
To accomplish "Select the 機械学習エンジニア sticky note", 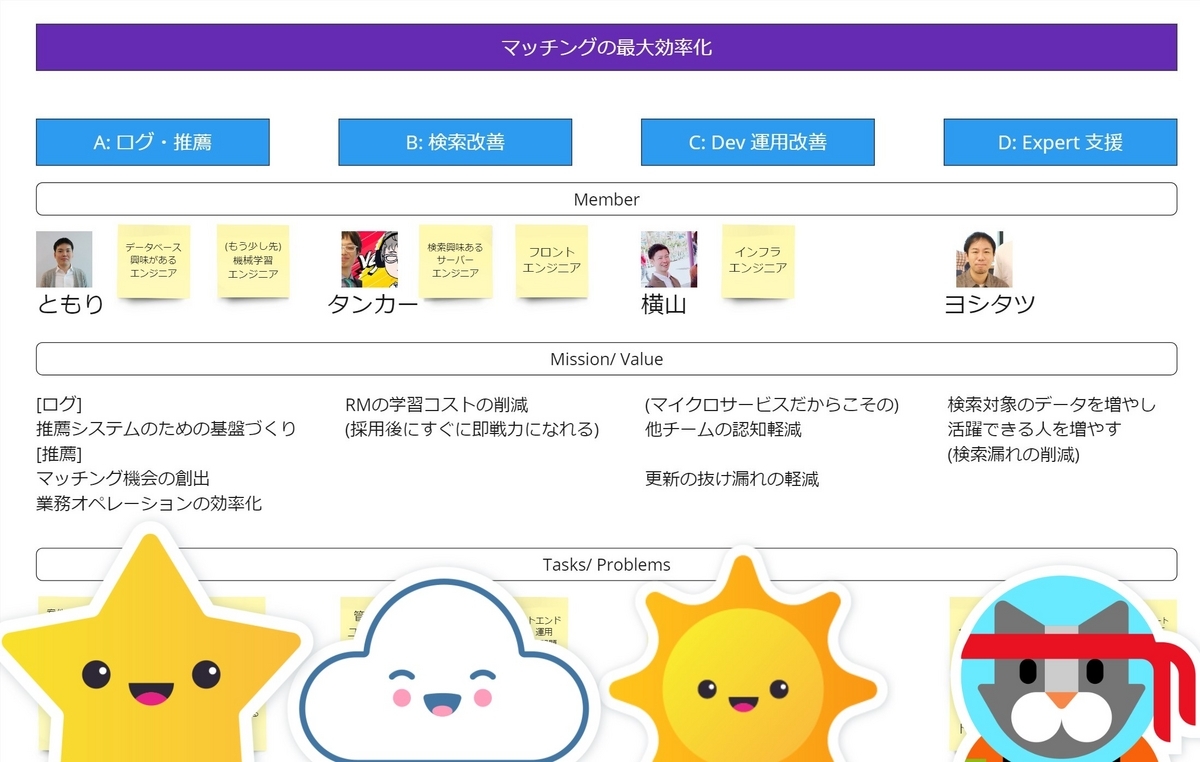I will click(x=253, y=260).
